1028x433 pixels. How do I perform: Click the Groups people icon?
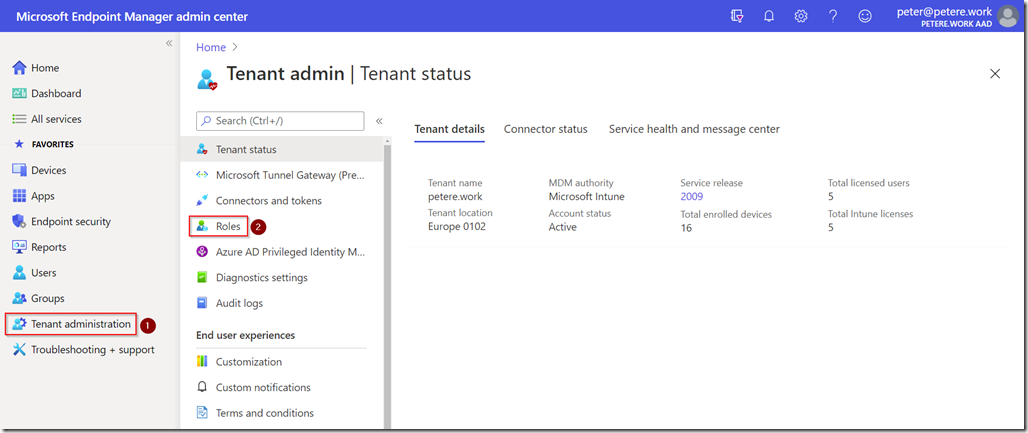[20, 298]
